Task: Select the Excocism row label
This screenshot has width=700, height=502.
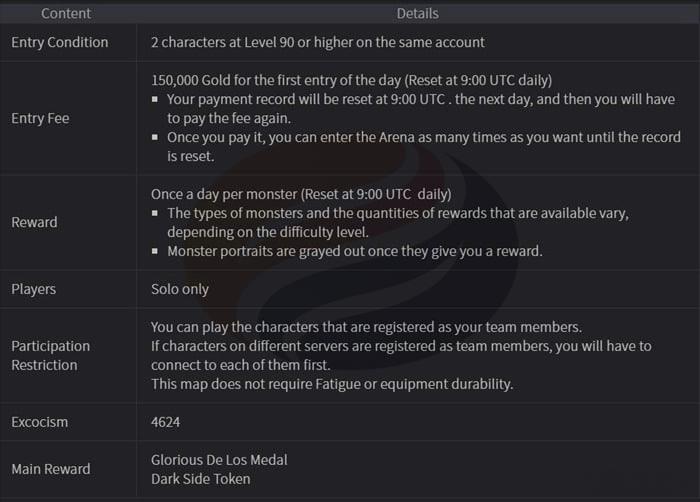Action: [40, 422]
